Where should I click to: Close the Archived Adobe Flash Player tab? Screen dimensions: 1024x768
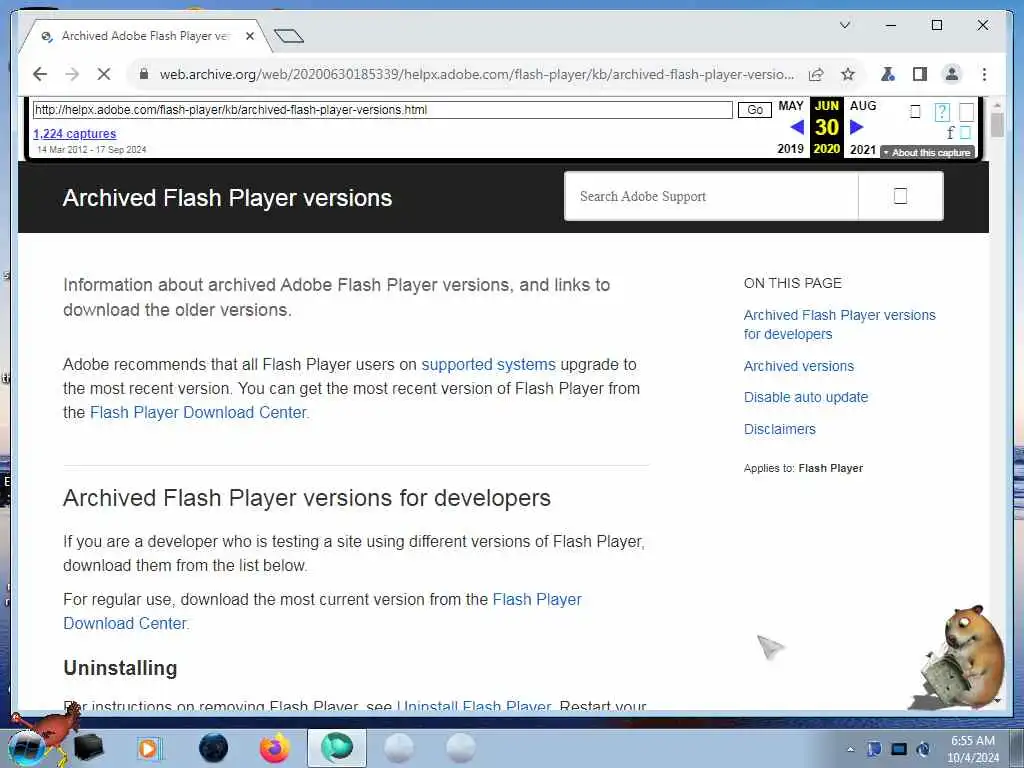[x=249, y=36]
